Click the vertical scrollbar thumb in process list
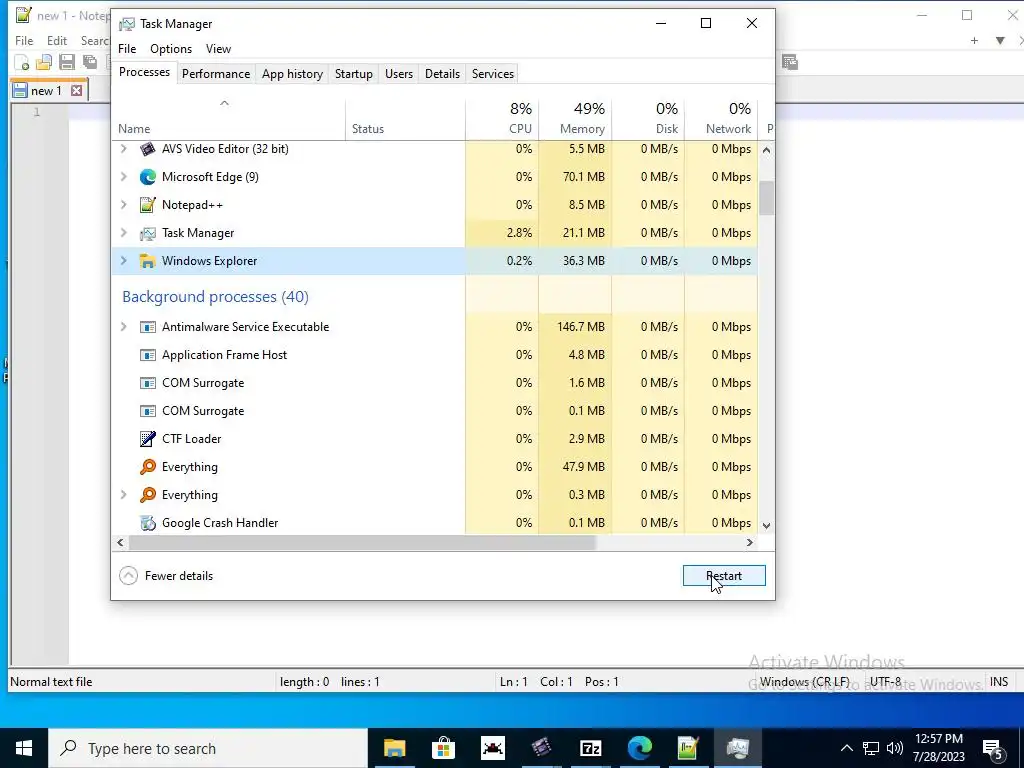1024x768 pixels. (x=766, y=197)
